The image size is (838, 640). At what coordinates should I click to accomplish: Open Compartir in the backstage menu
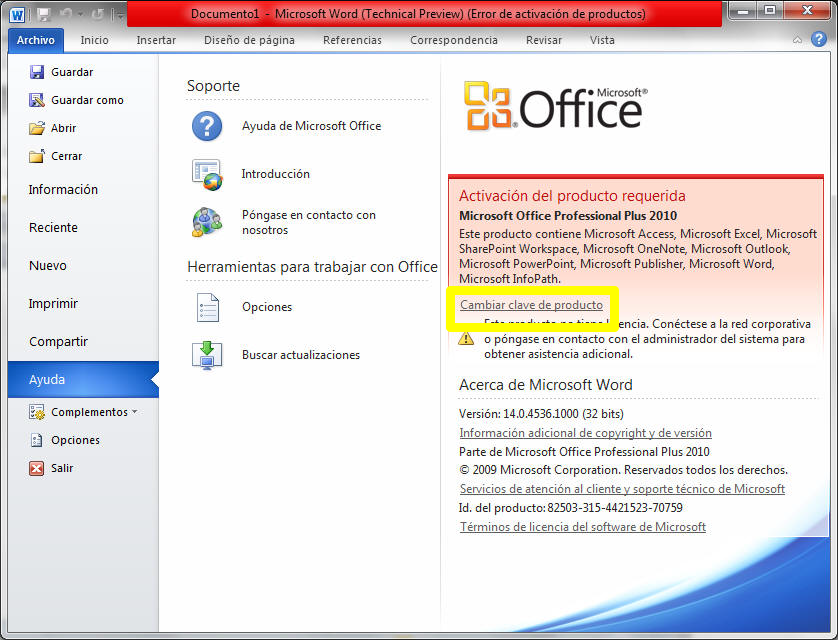pos(83,341)
